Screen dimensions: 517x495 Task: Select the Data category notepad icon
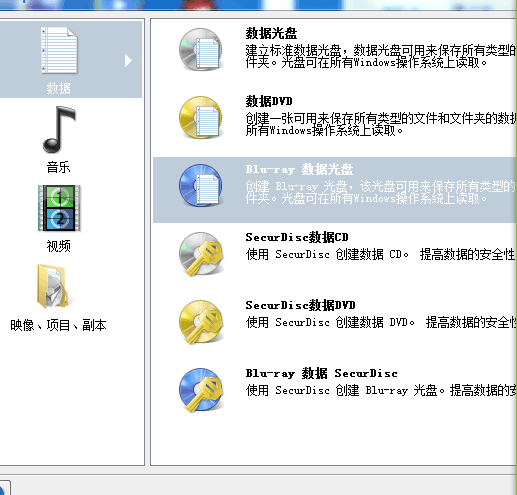pos(59,50)
